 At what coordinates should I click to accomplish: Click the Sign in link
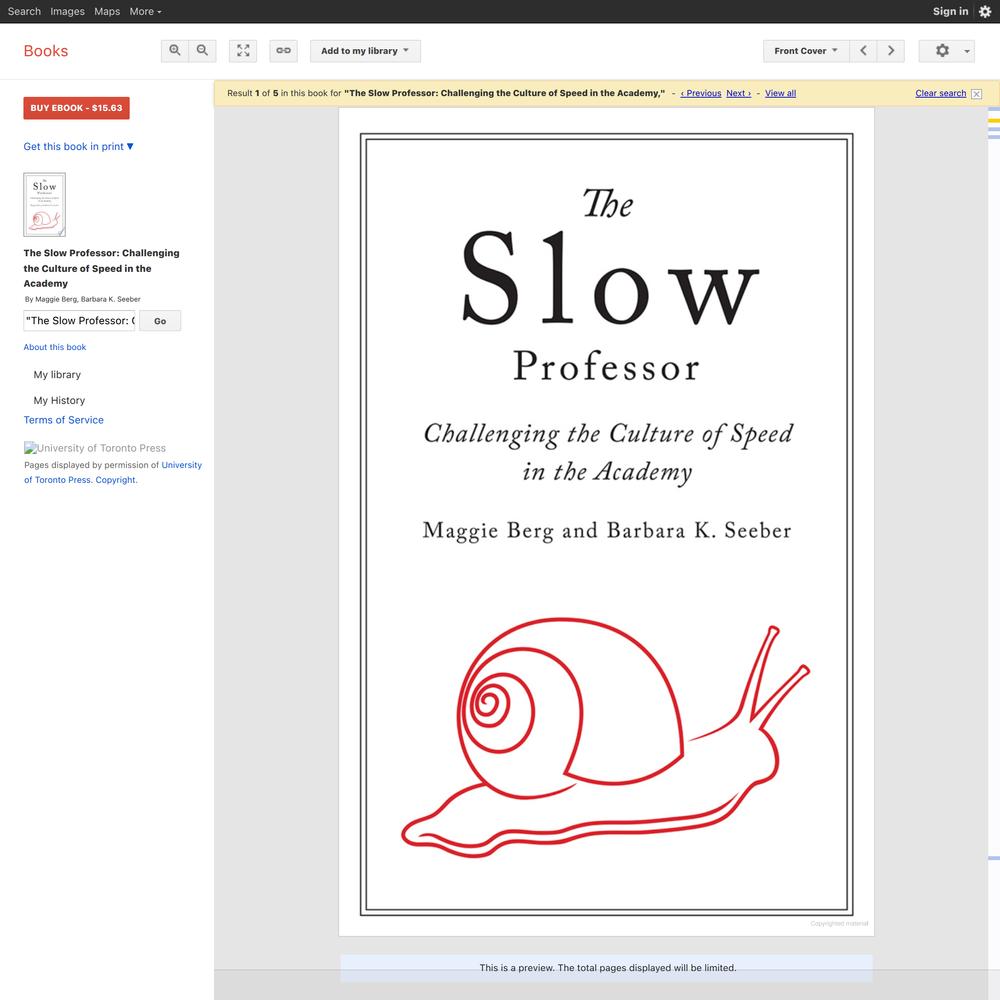[x=950, y=11]
